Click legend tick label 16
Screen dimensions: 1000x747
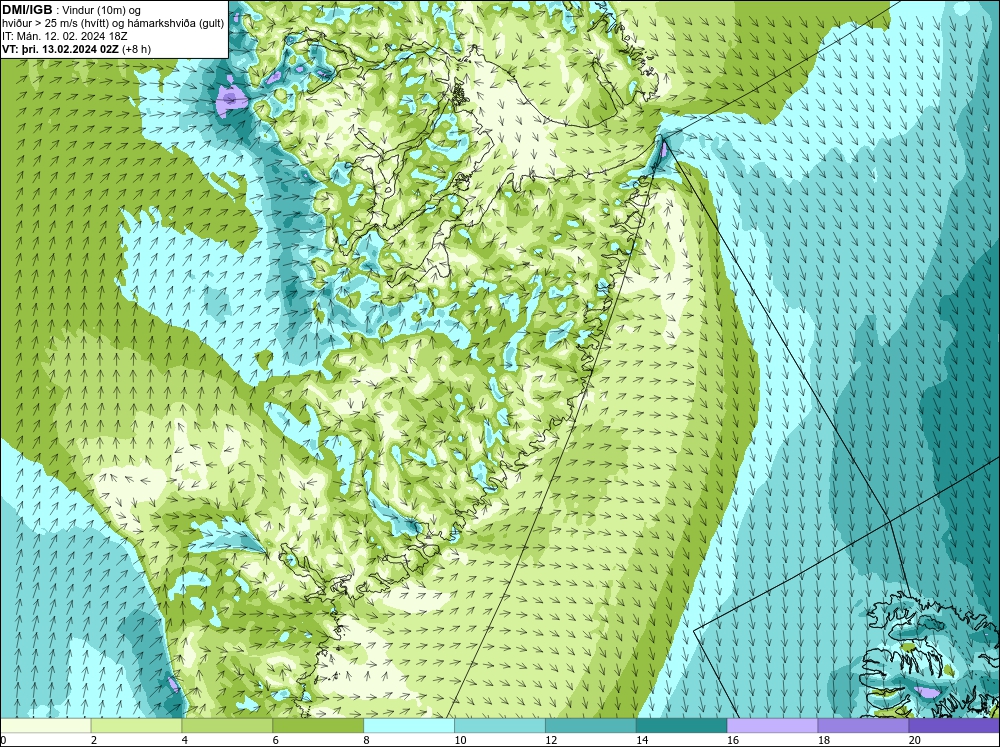[733, 740]
